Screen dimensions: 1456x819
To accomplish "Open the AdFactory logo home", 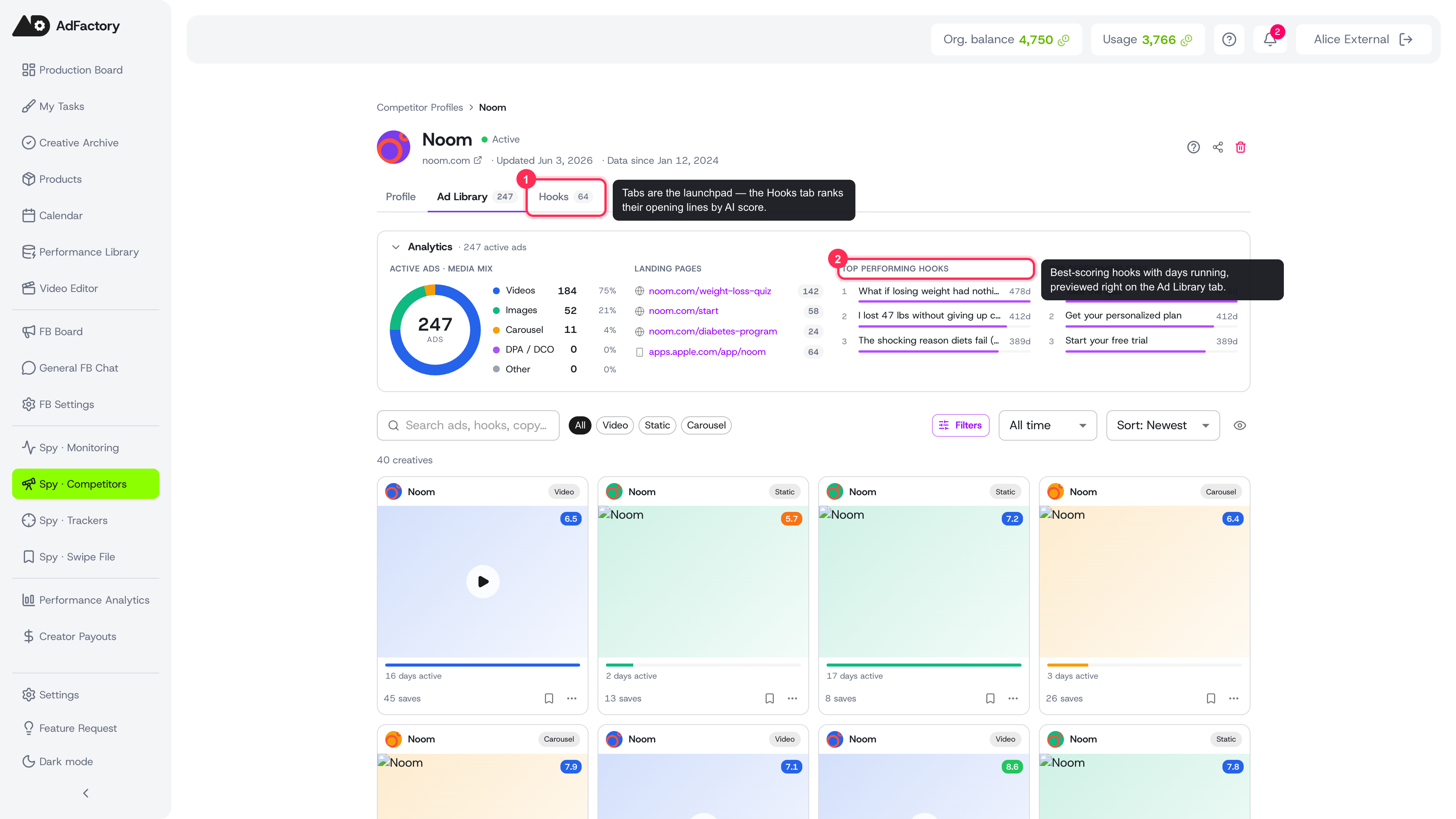I will pos(66,25).
